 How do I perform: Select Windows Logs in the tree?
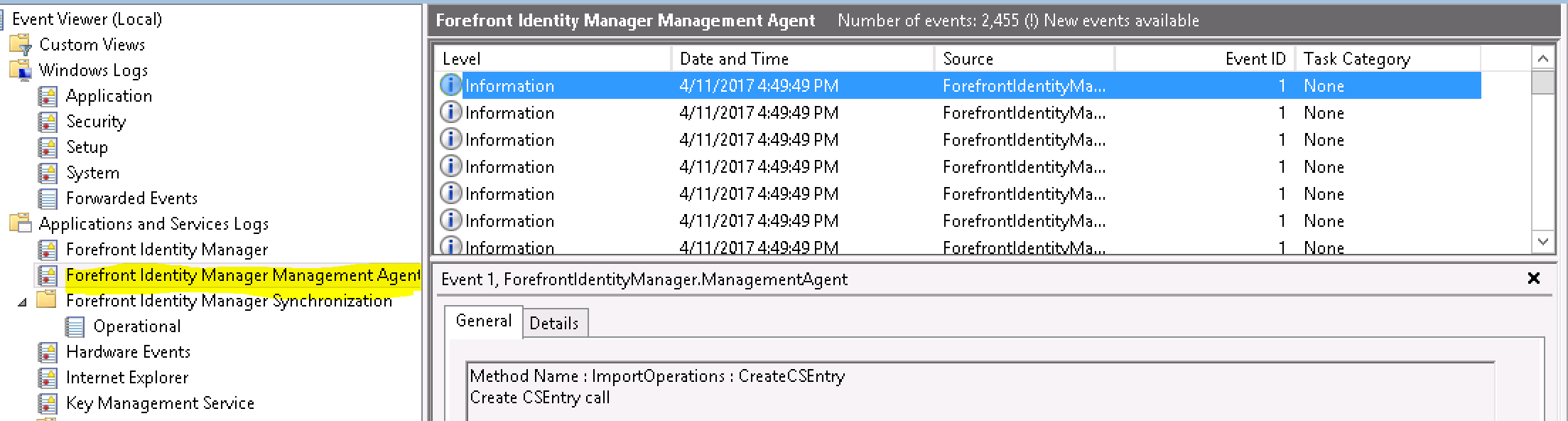tap(94, 70)
